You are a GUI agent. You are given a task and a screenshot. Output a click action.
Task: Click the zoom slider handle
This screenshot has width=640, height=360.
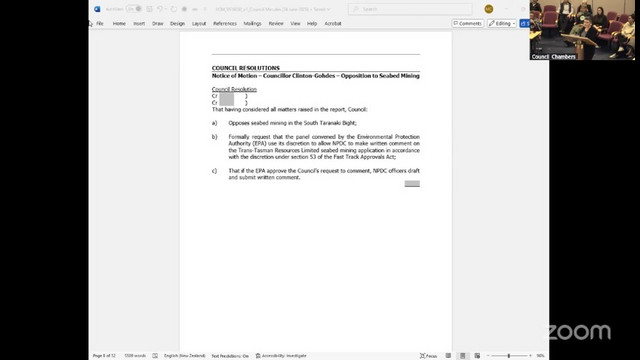(x=509, y=356)
